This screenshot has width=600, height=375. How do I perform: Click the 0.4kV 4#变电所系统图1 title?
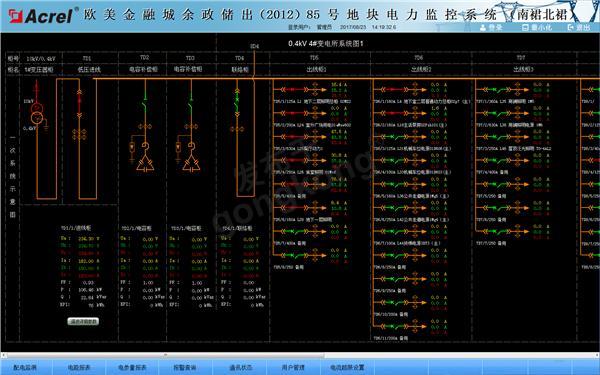[326, 44]
